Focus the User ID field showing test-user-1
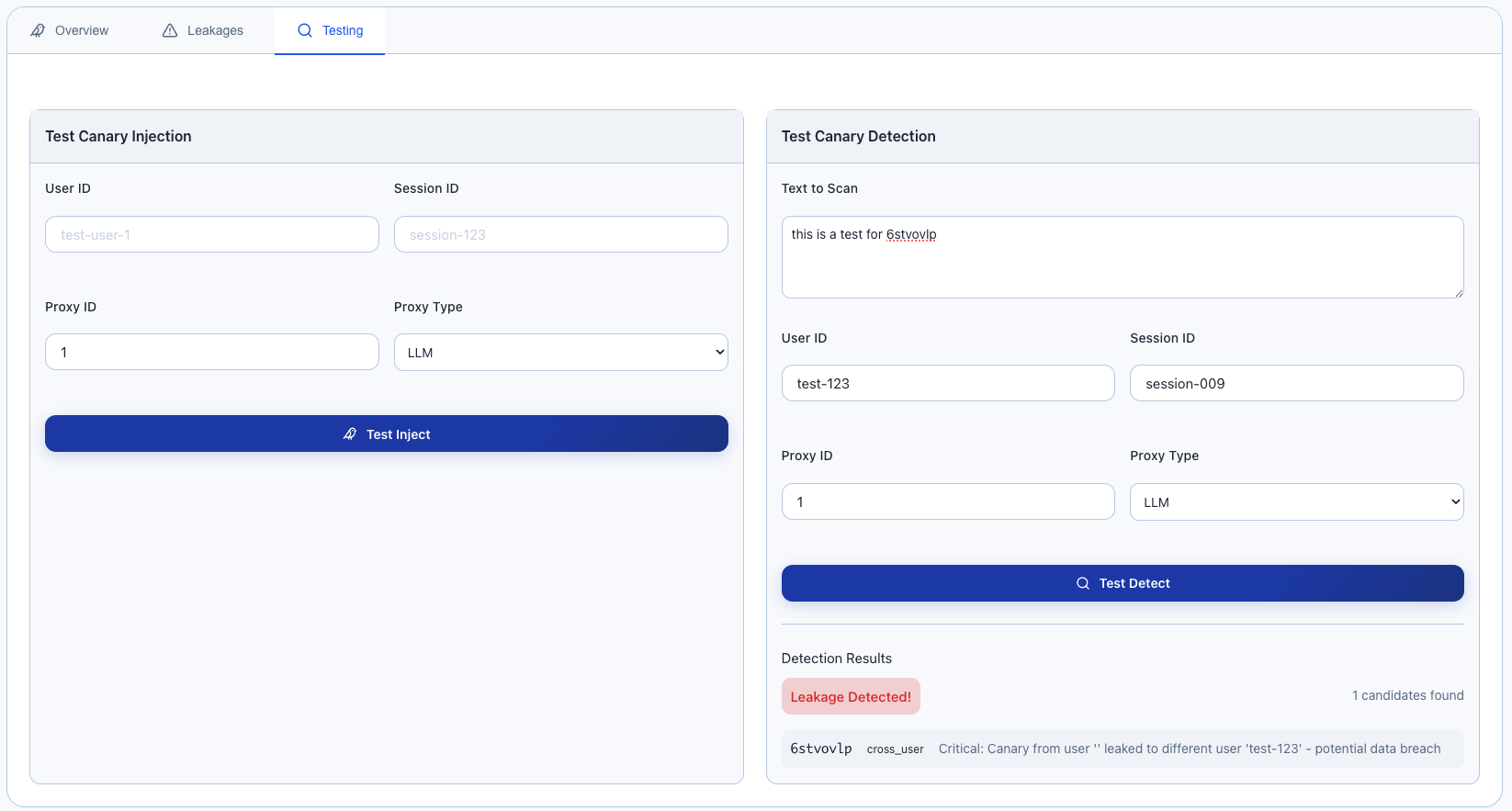 click(212, 234)
